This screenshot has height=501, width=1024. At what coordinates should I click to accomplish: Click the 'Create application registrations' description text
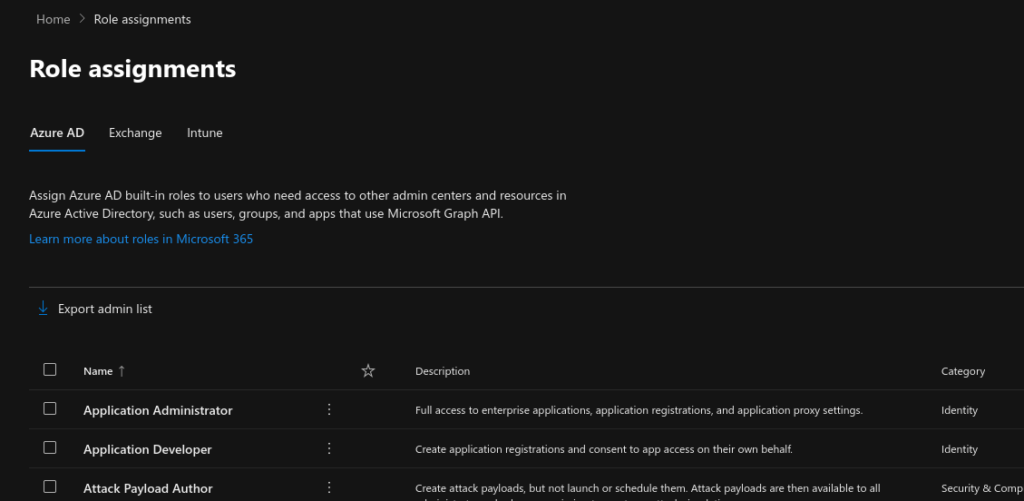[x=604, y=449]
